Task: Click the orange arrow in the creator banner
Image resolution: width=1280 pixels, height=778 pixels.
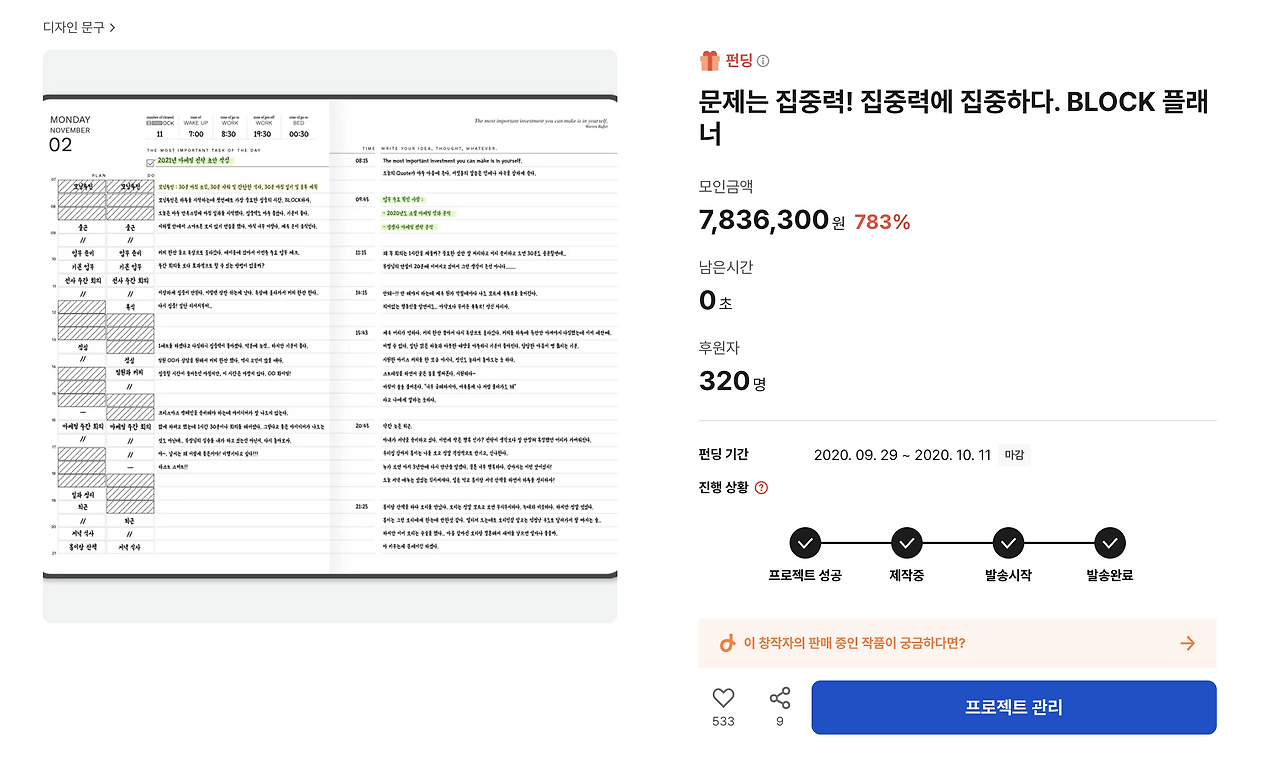Action: click(x=1186, y=643)
